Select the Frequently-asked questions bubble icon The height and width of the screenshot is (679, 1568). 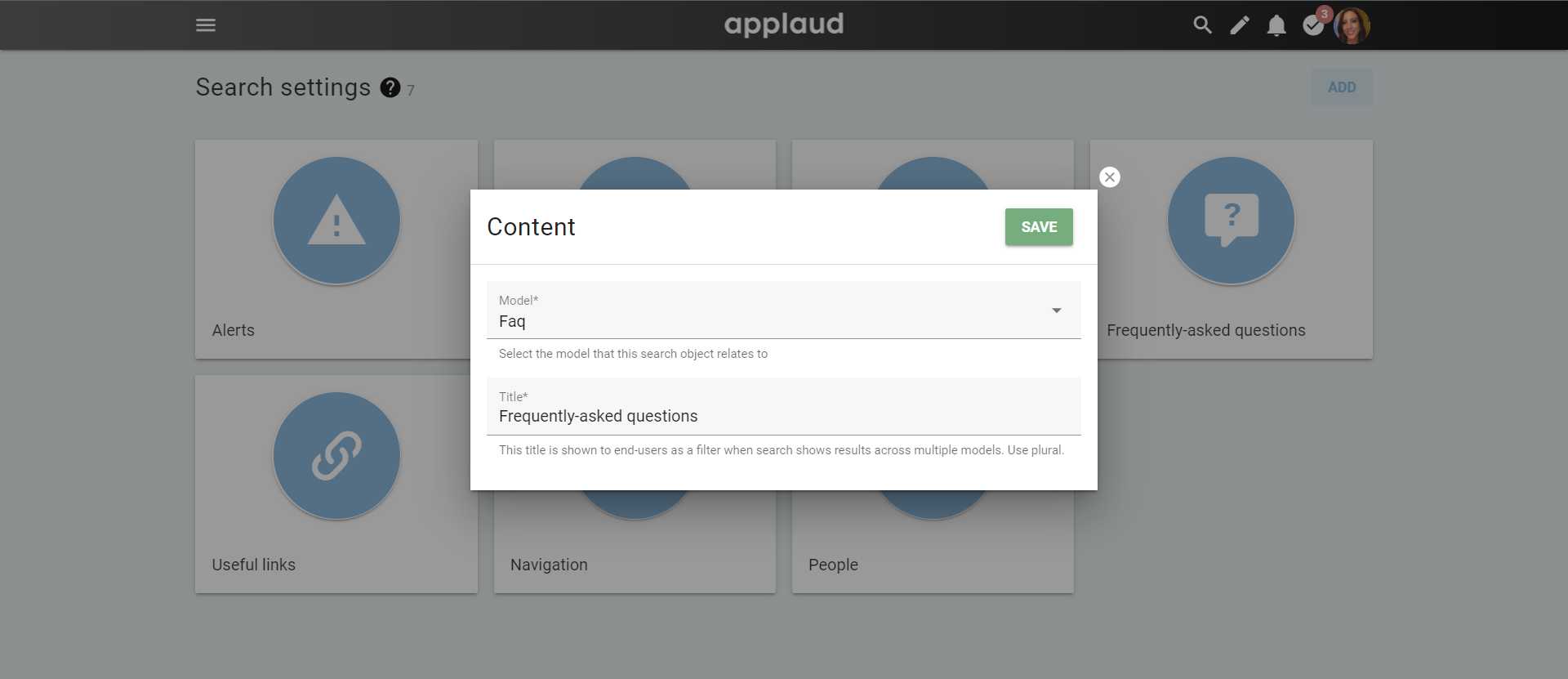[1232, 221]
